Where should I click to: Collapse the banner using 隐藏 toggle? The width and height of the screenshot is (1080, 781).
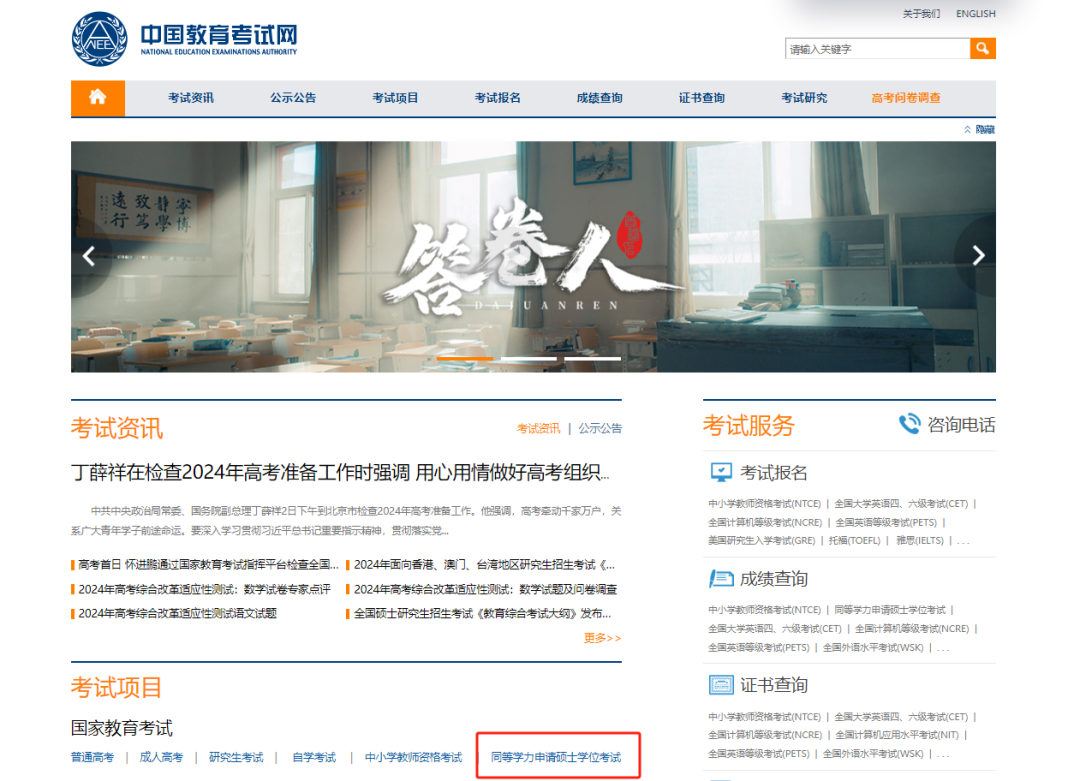coord(979,129)
